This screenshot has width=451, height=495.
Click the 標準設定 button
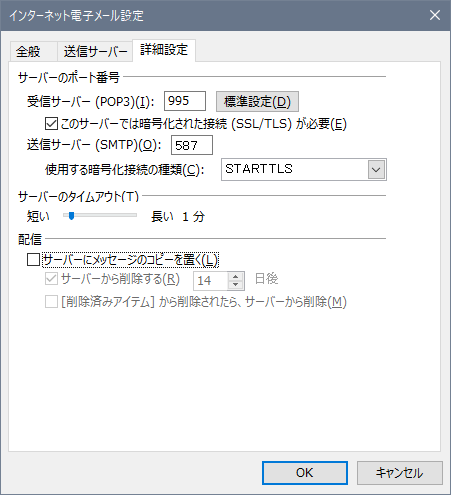[x=257, y=101]
